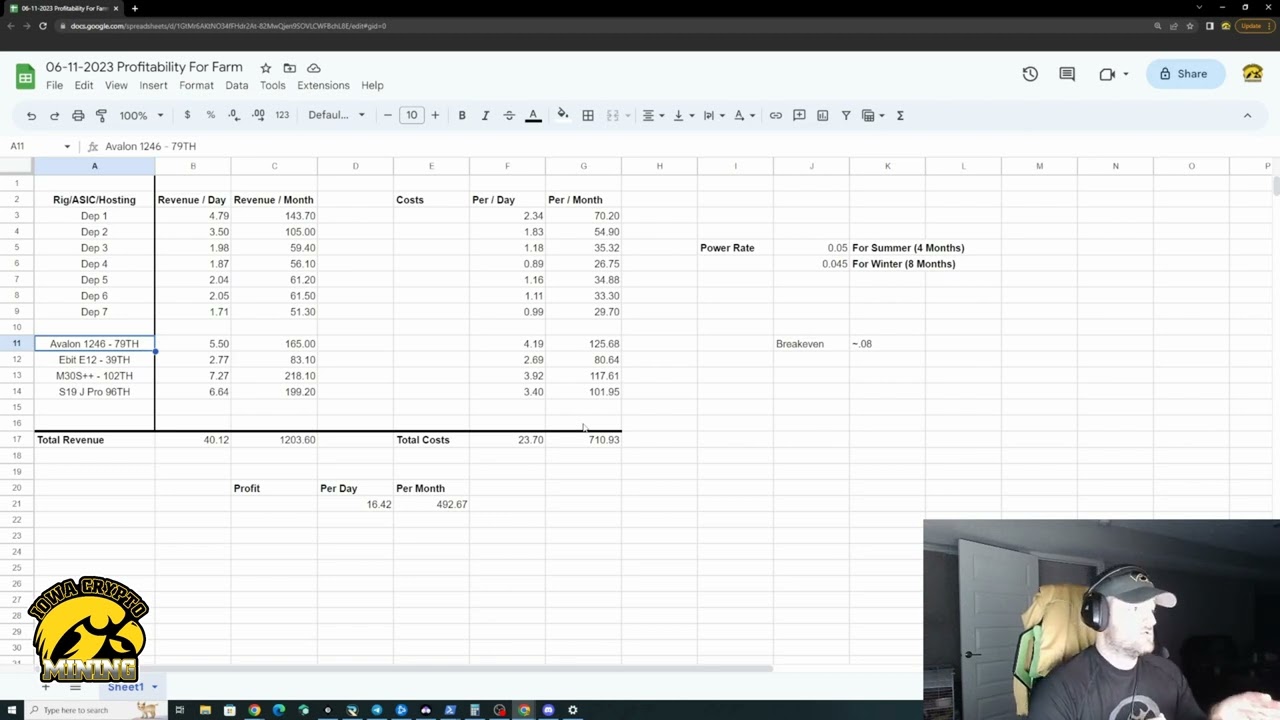Viewport: 1280px width, 720px height.
Task: Click the Windows Start button
Action: point(12,710)
